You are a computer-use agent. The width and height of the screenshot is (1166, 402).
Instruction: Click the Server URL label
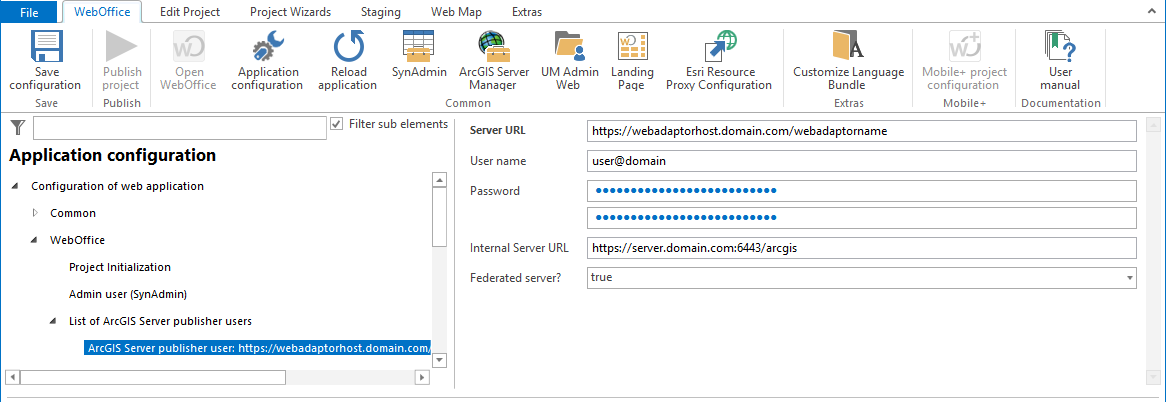coord(498,131)
